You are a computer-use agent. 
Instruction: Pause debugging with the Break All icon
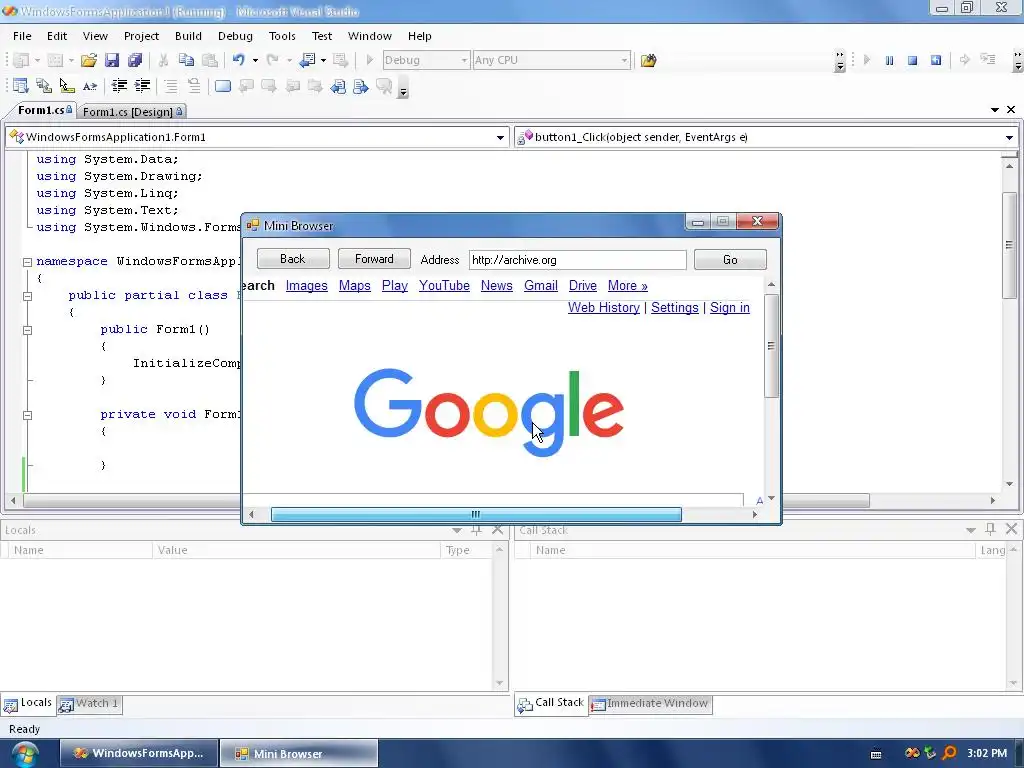[889, 60]
